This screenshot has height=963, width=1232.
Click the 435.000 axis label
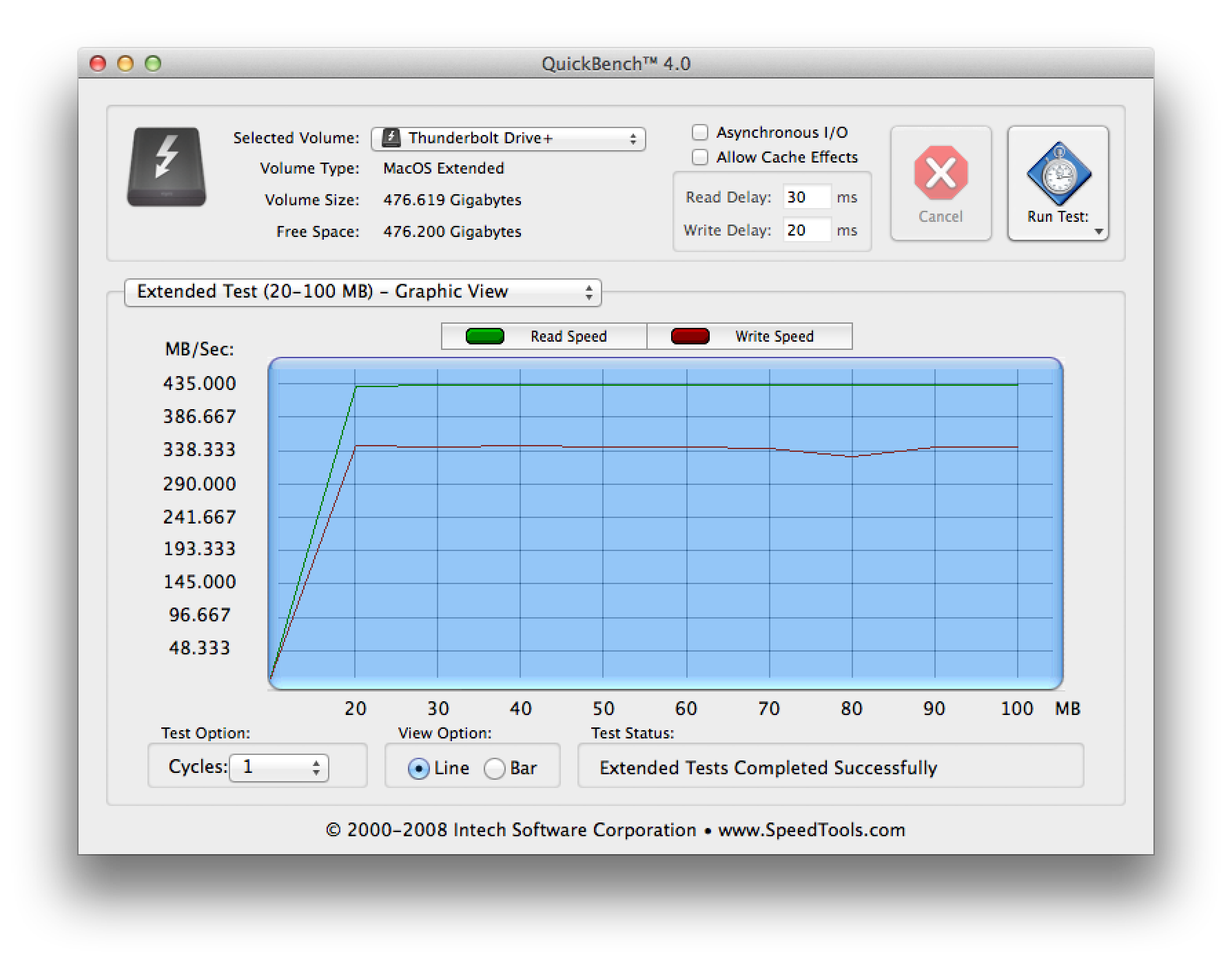click(200, 383)
